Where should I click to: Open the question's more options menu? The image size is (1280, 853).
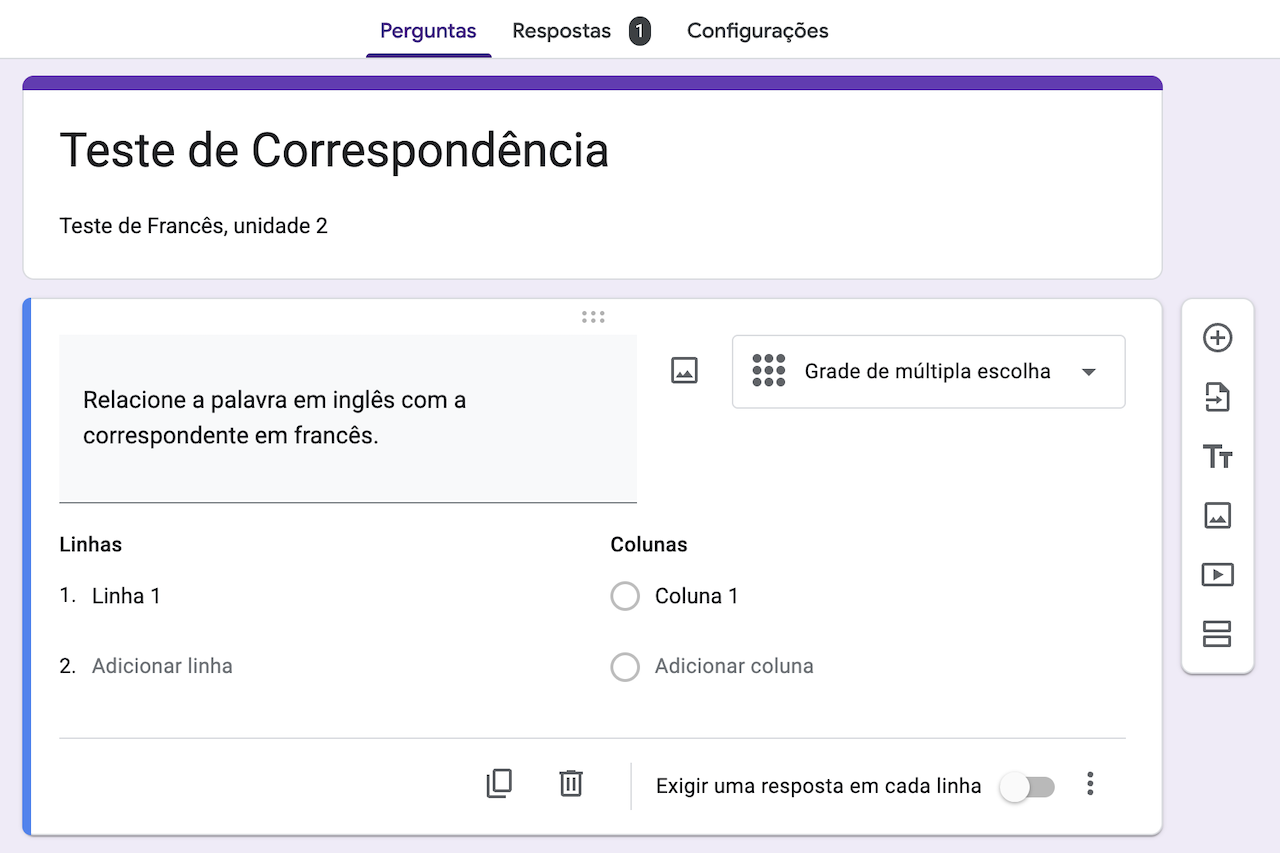coord(1090,785)
